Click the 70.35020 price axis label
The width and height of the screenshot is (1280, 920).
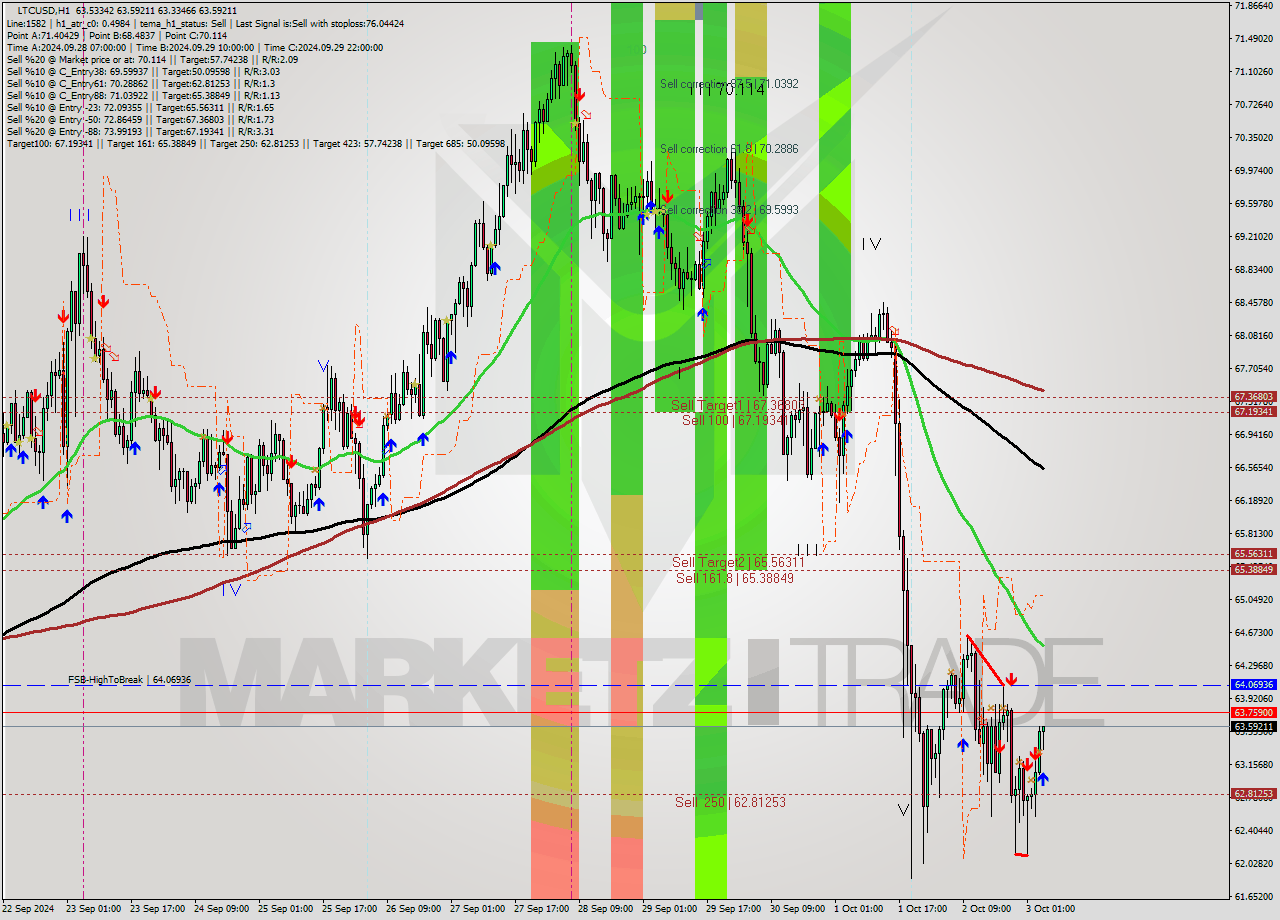pyautogui.click(x=1253, y=138)
